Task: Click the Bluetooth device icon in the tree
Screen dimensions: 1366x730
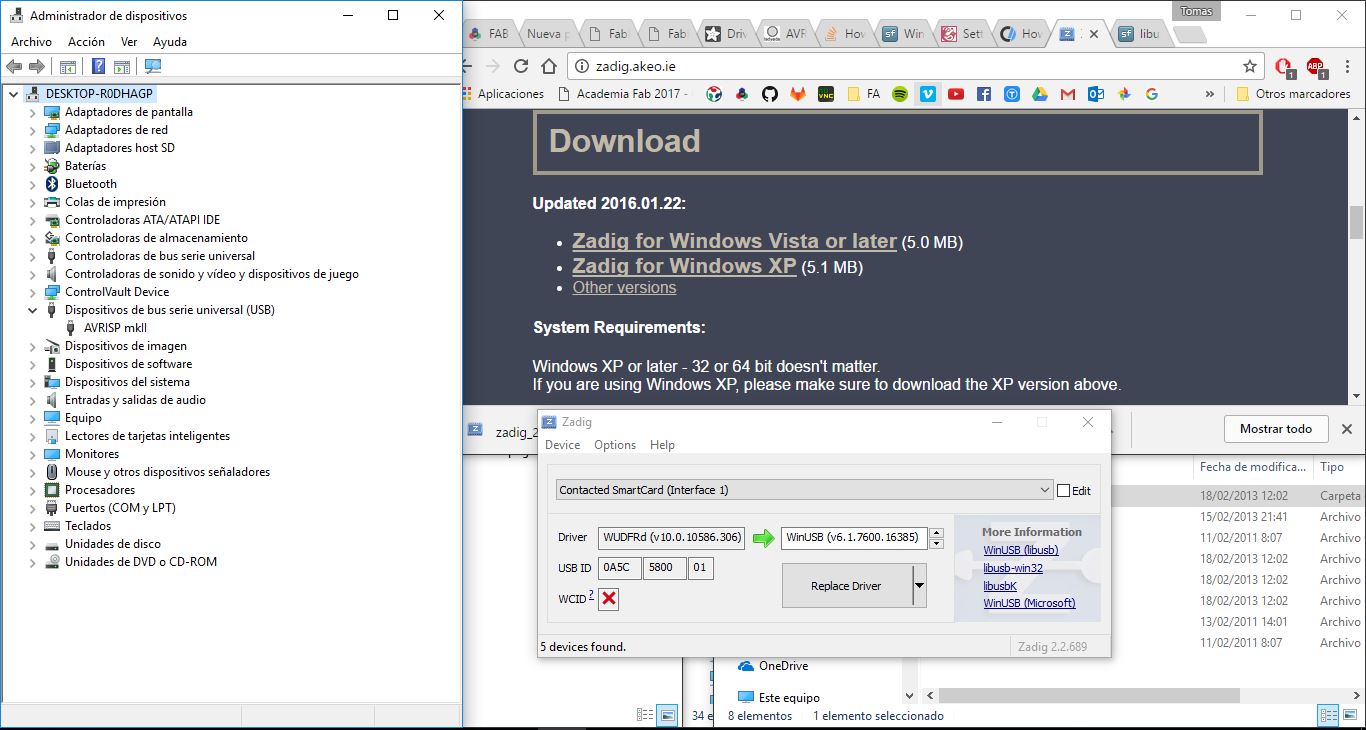Action: [53, 184]
